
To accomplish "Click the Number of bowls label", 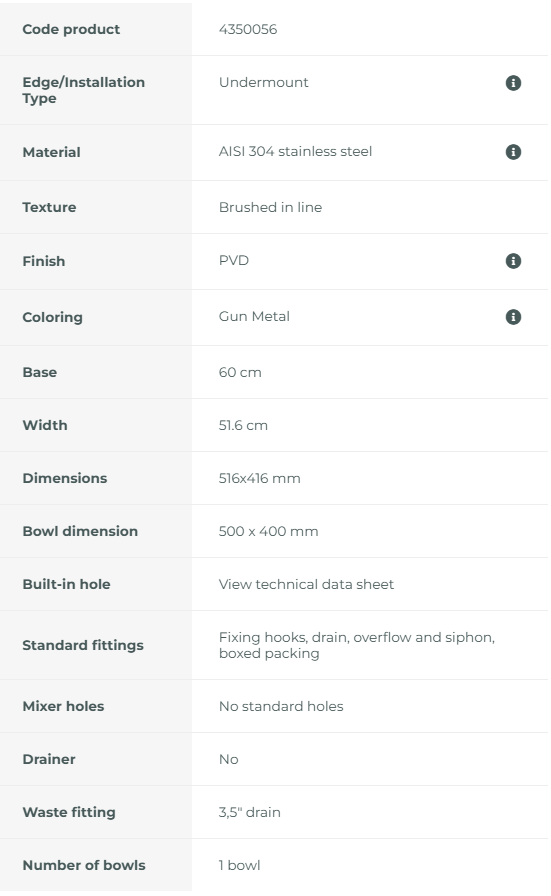I will [83, 865].
